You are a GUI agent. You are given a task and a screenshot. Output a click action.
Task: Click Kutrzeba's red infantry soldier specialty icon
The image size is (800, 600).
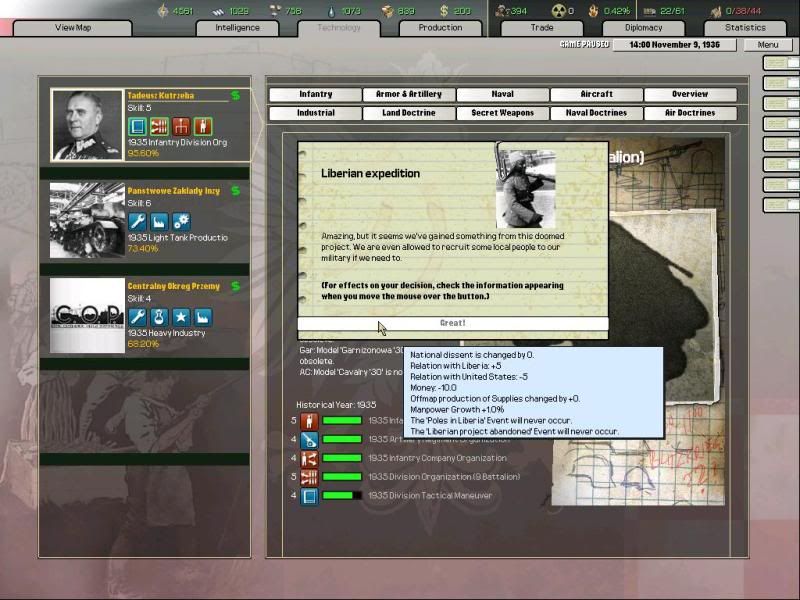coord(203,126)
